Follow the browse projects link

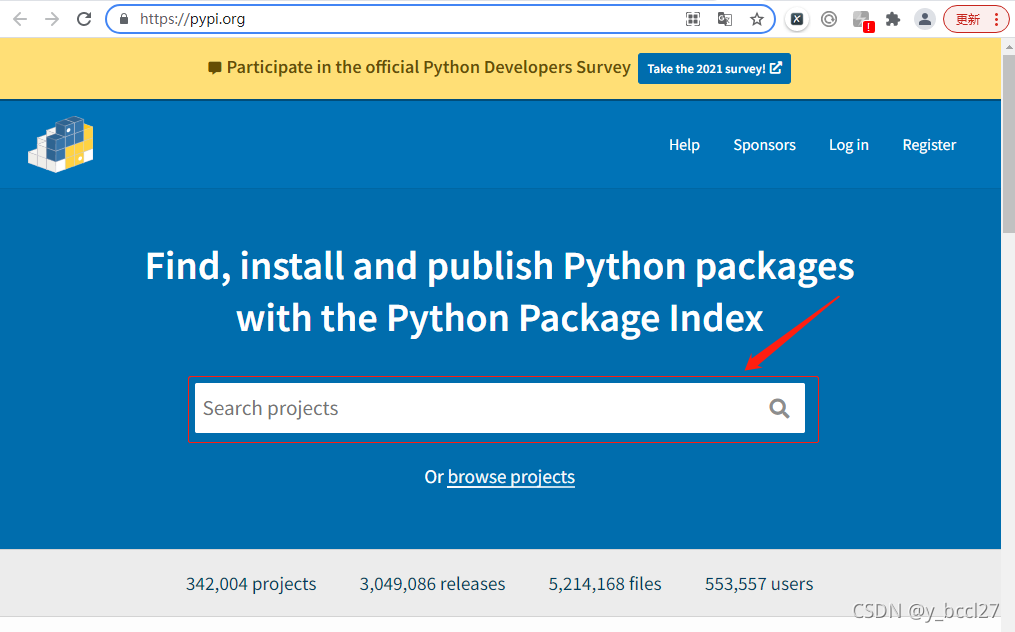511,477
